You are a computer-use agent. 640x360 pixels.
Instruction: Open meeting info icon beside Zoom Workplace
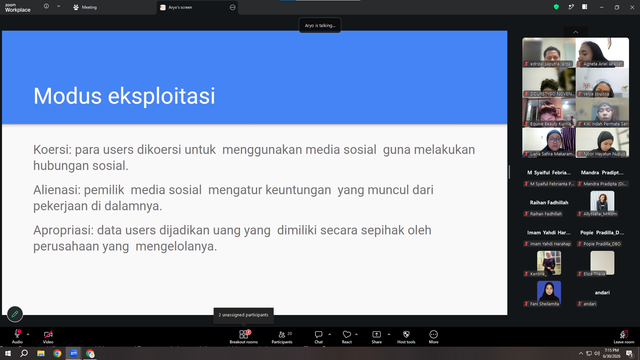(x=46, y=7)
